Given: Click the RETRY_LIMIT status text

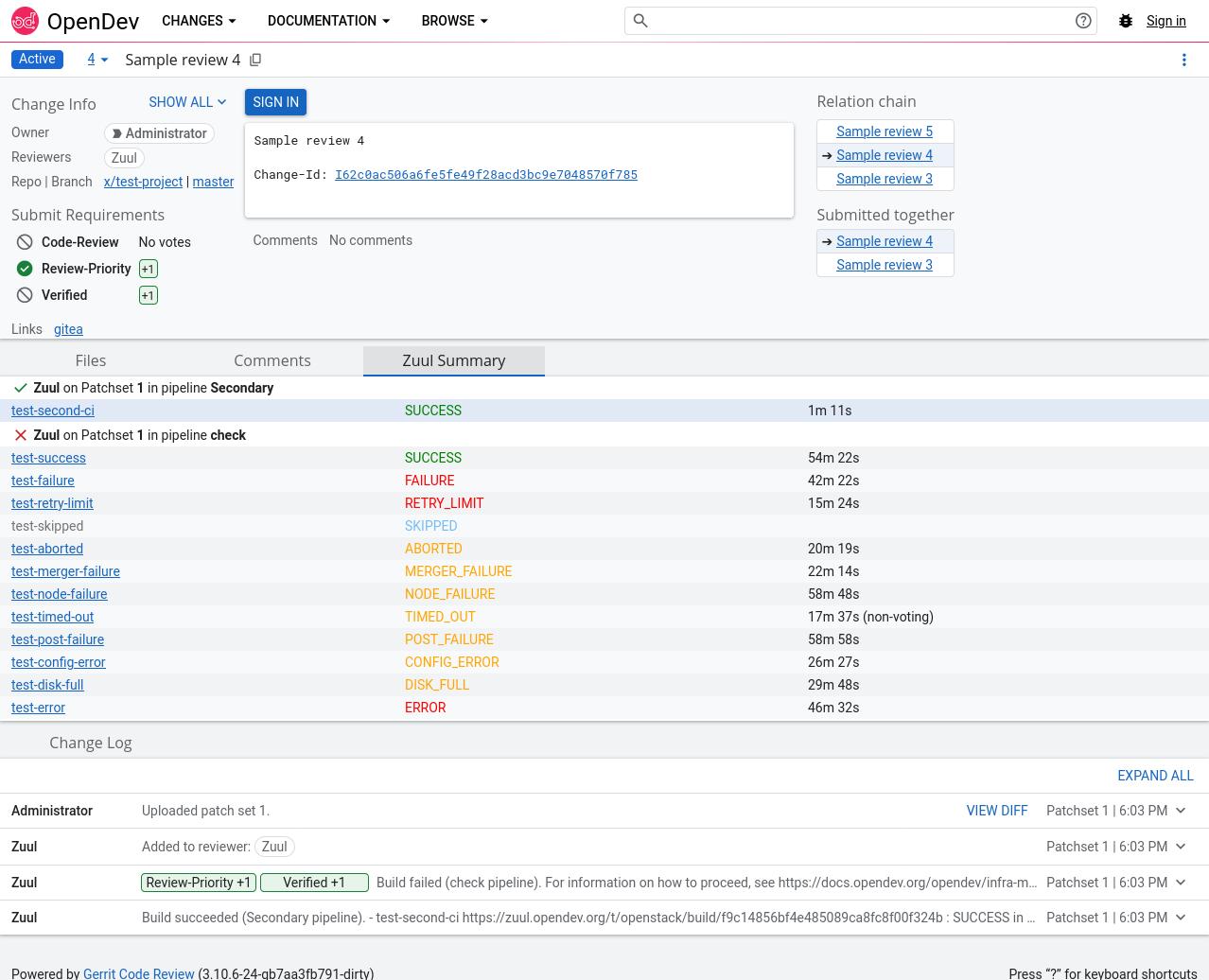Looking at the screenshot, I should [445, 503].
